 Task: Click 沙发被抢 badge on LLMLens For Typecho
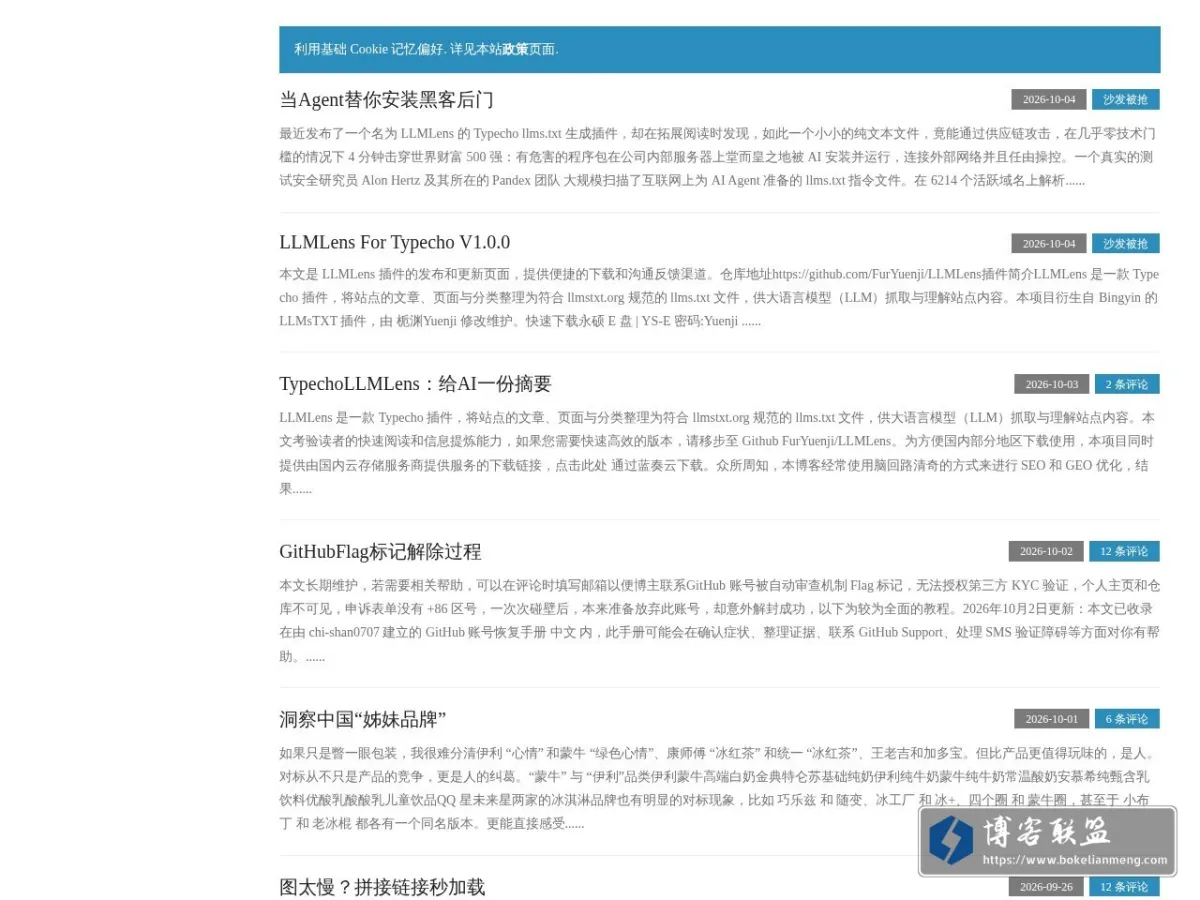tap(1125, 243)
